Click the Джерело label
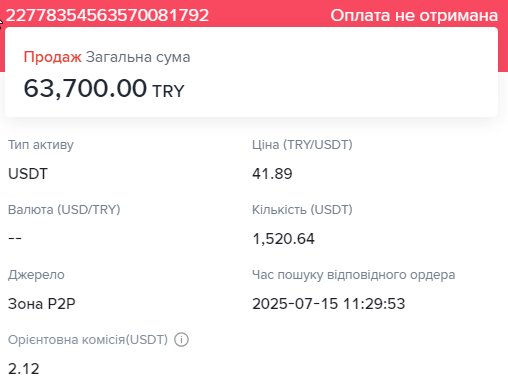This screenshot has height=391, width=508. 36,275
